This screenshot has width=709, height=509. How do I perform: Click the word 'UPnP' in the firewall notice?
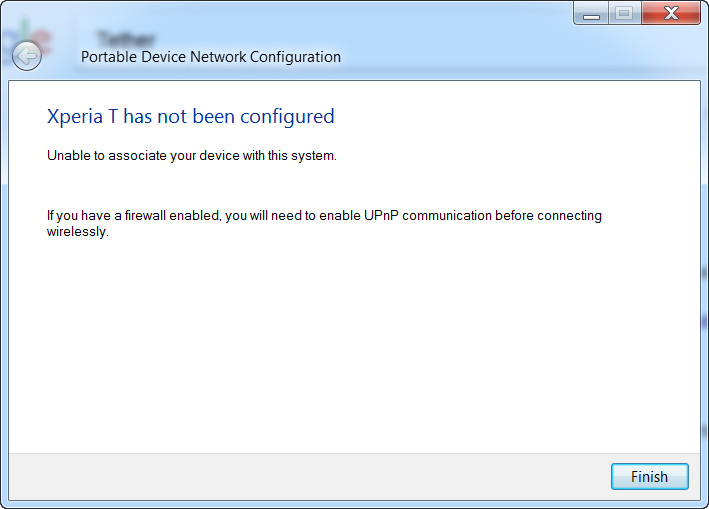click(x=381, y=216)
